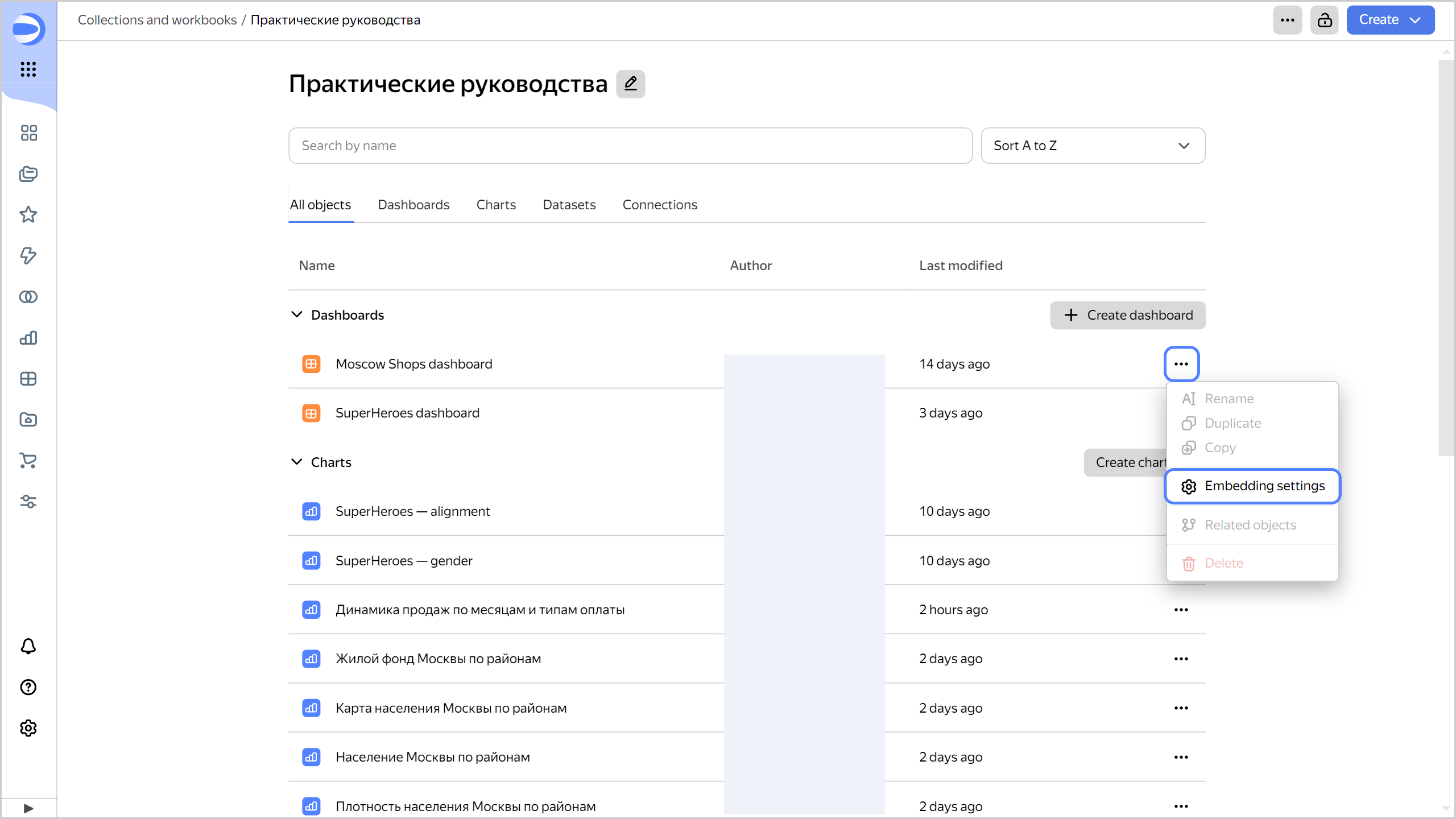Click the Search by name field
This screenshot has height=819, width=1456.
[630, 146]
